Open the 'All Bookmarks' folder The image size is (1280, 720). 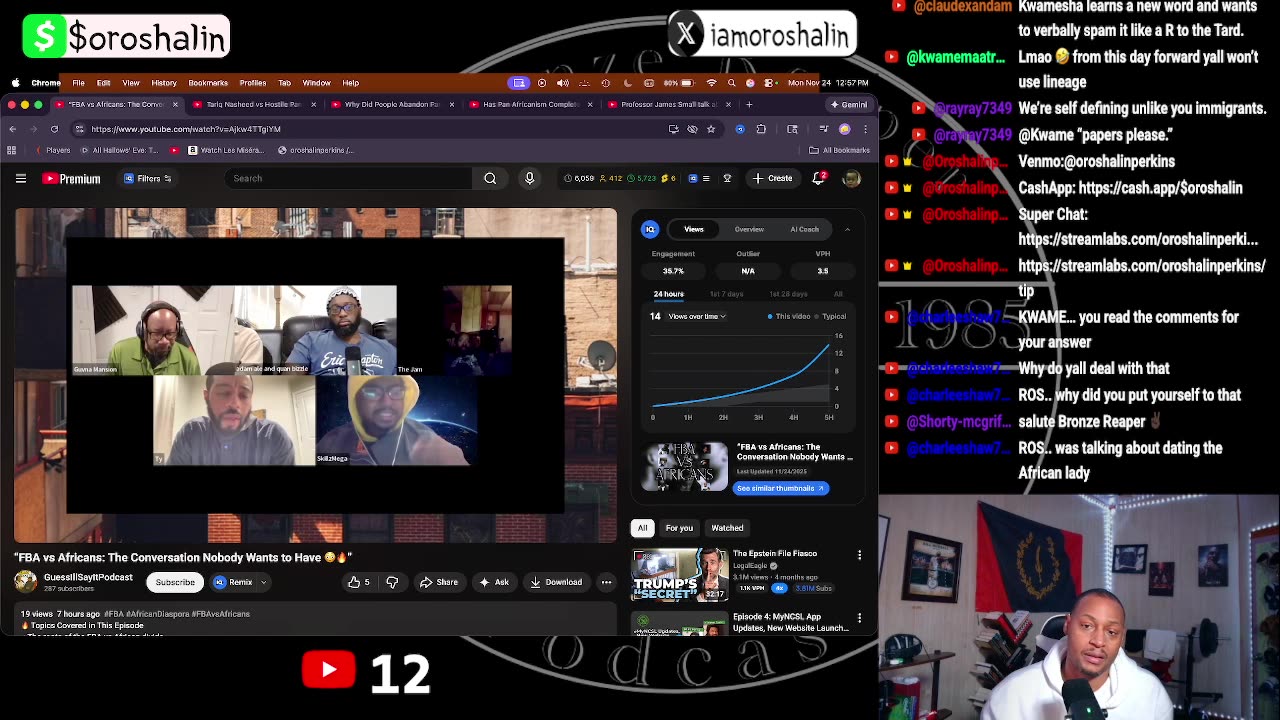(839, 150)
